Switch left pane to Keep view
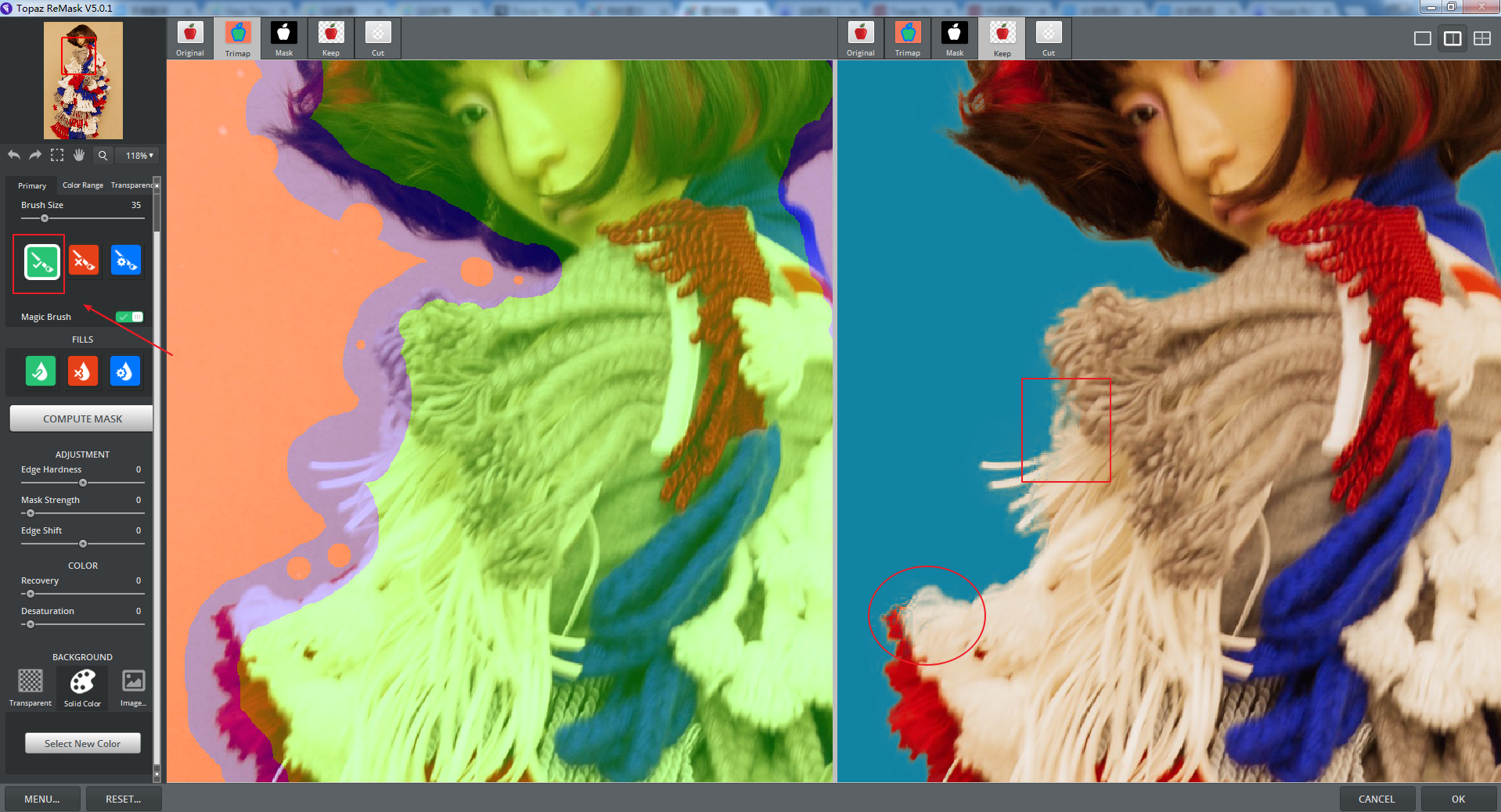Screen dimensions: 1501x812 coord(331,39)
